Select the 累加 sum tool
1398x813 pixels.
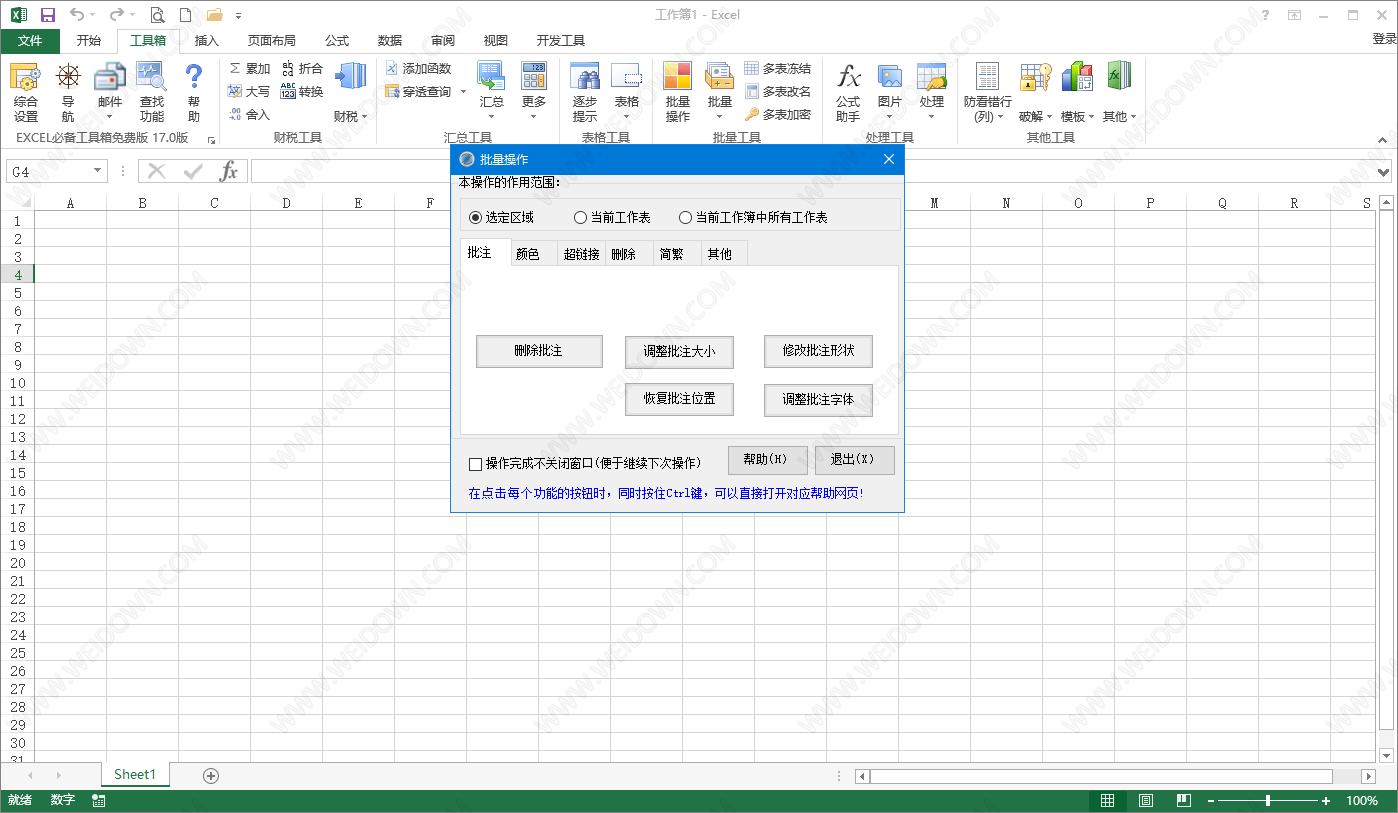[249, 68]
